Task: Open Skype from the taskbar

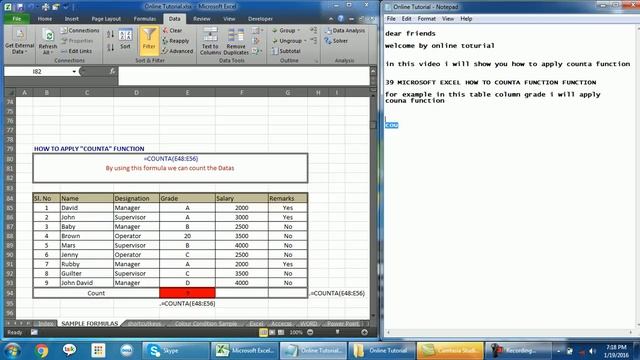Action: point(176,351)
